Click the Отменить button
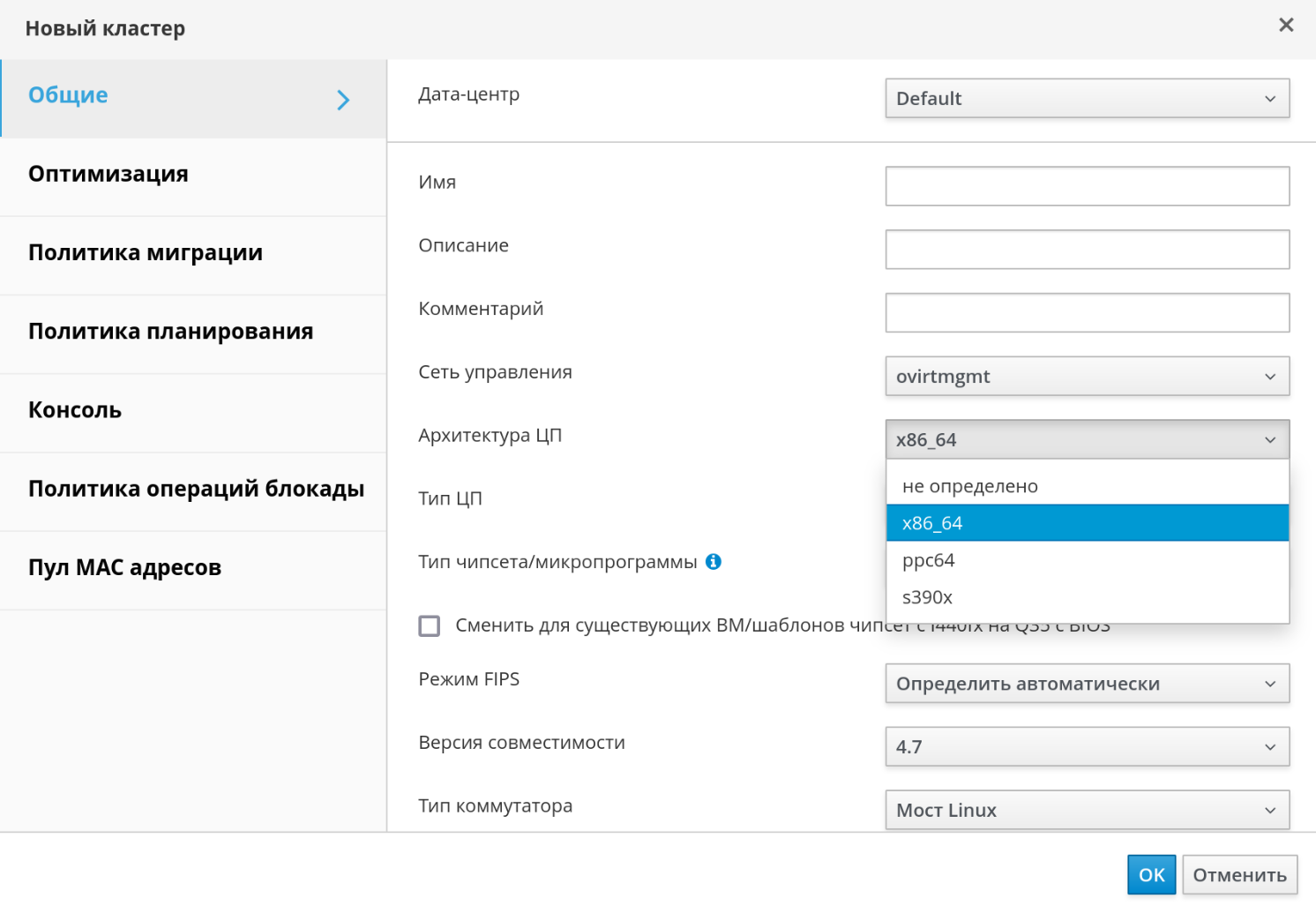Image resolution: width=1316 pixels, height=913 pixels. tap(1239, 875)
